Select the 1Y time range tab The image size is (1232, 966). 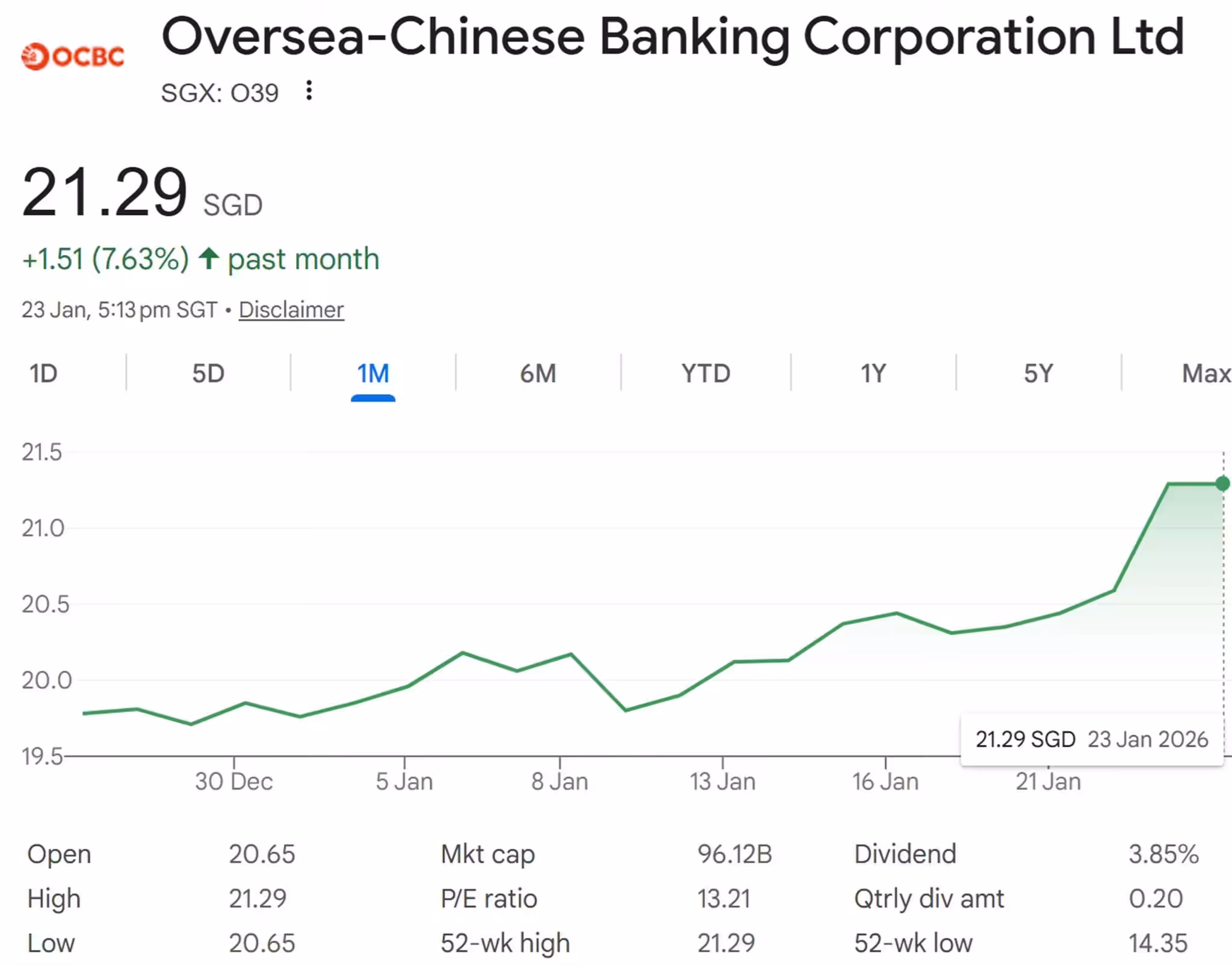(x=873, y=374)
